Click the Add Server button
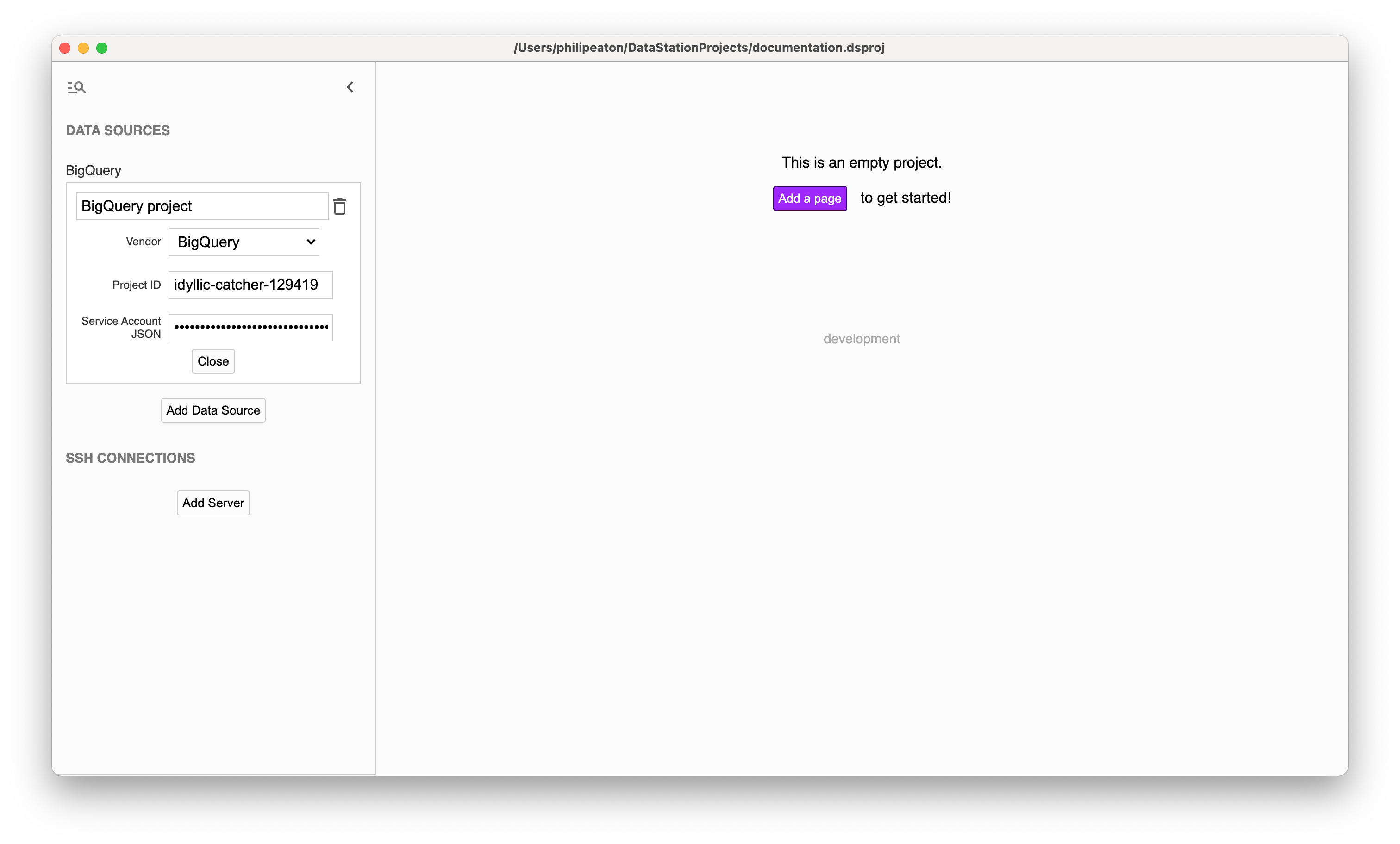 pyautogui.click(x=214, y=502)
